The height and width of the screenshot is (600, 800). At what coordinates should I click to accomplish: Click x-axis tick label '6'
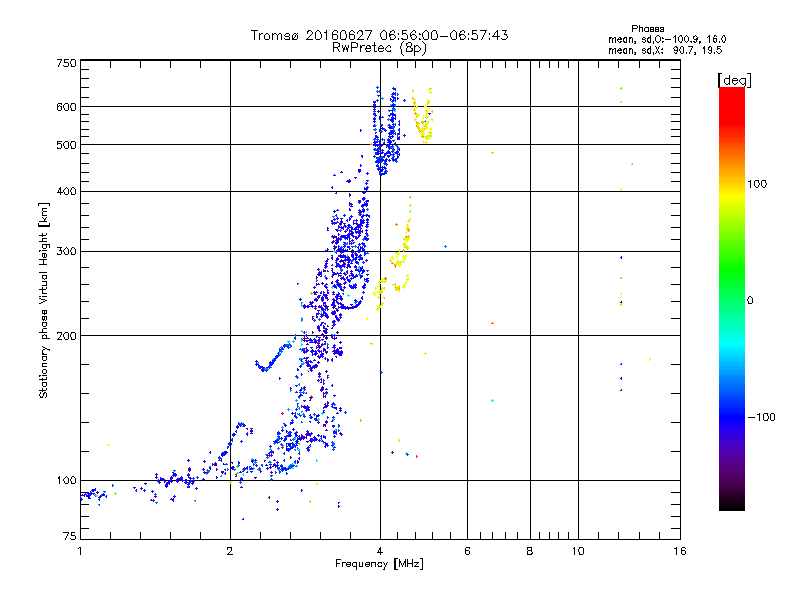click(x=467, y=551)
